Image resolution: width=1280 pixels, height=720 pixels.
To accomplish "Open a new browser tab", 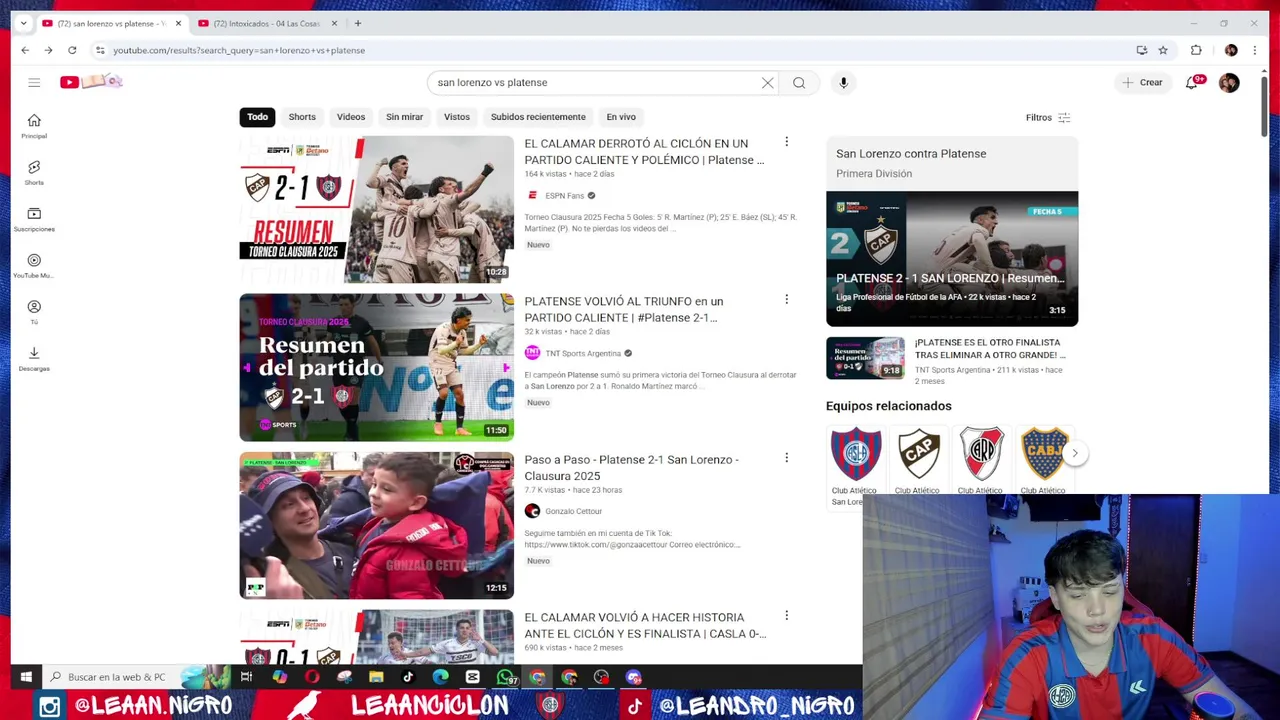I will [x=357, y=23].
